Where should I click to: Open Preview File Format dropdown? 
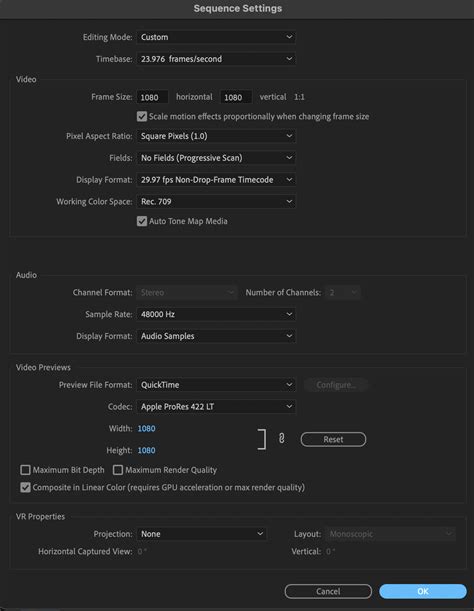(x=216, y=385)
